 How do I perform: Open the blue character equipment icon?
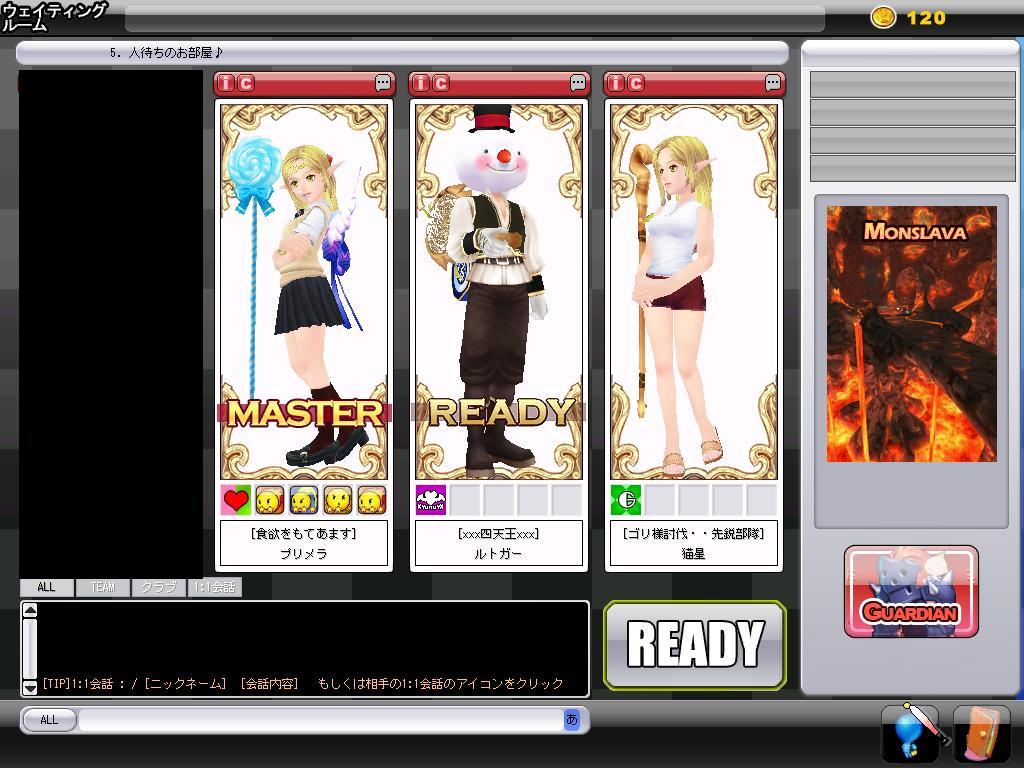point(910,734)
